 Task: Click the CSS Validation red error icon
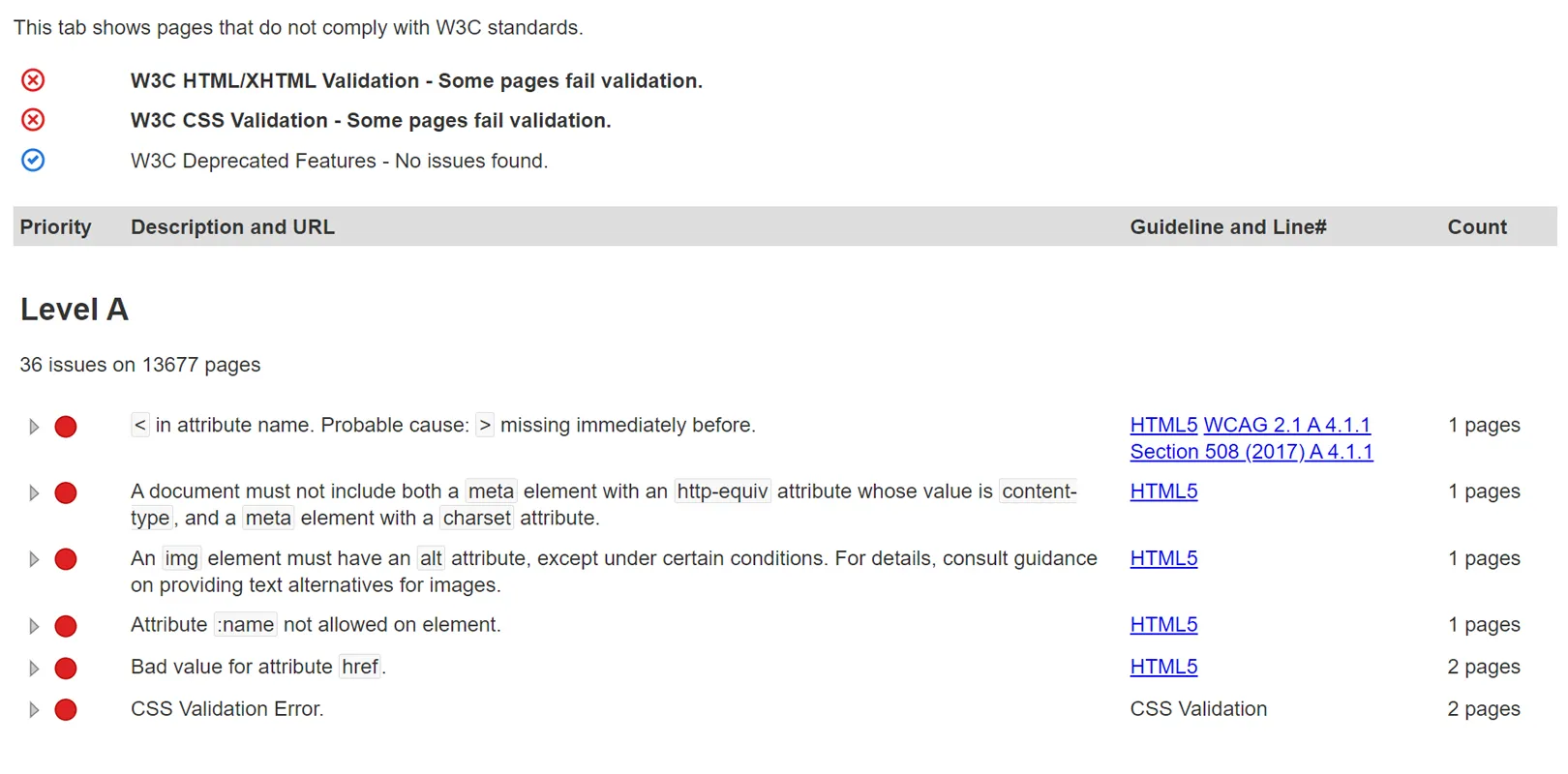[33, 120]
